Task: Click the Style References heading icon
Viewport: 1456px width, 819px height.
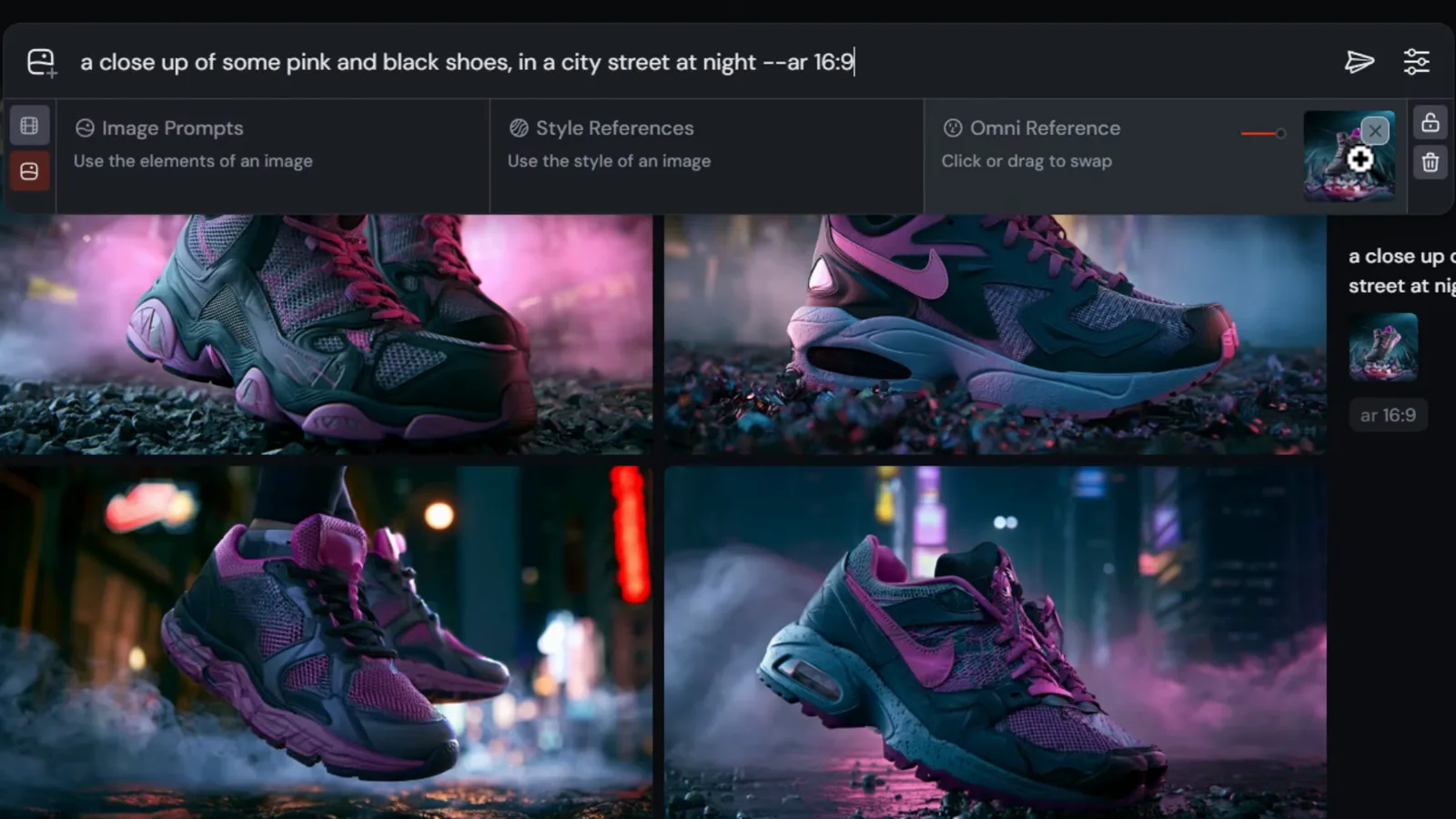Action: click(x=519, y=128)
